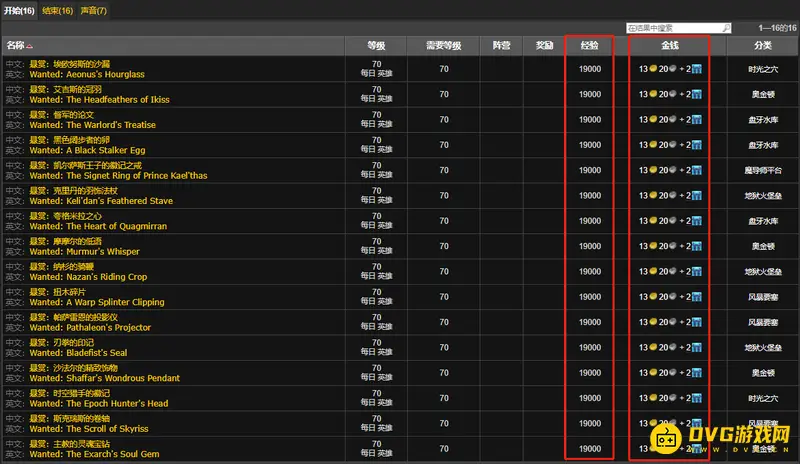Open Wanted: Shaffar's Wondrous Pendant link

tap(105, 378)
